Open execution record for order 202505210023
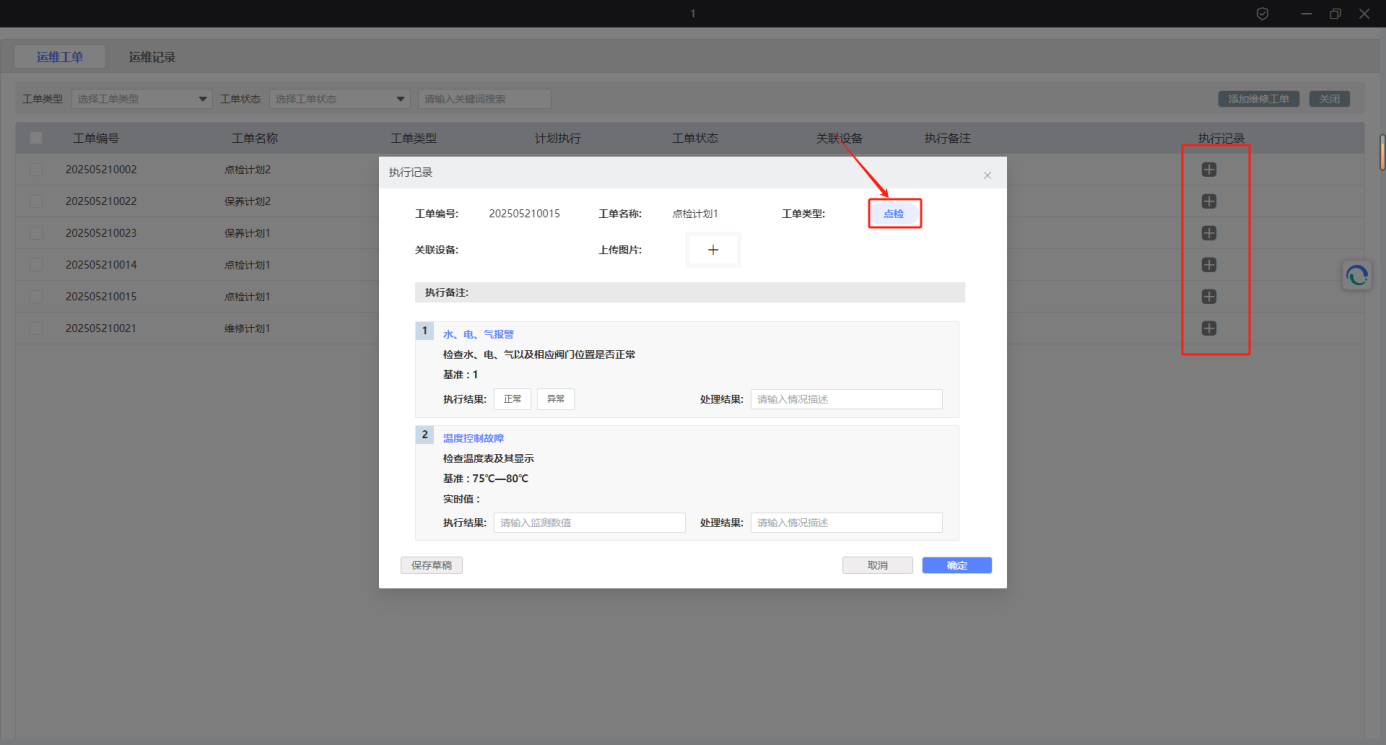Viewport: 1386px width, 745px height. pyautogui.click(x=1208, y=233)
